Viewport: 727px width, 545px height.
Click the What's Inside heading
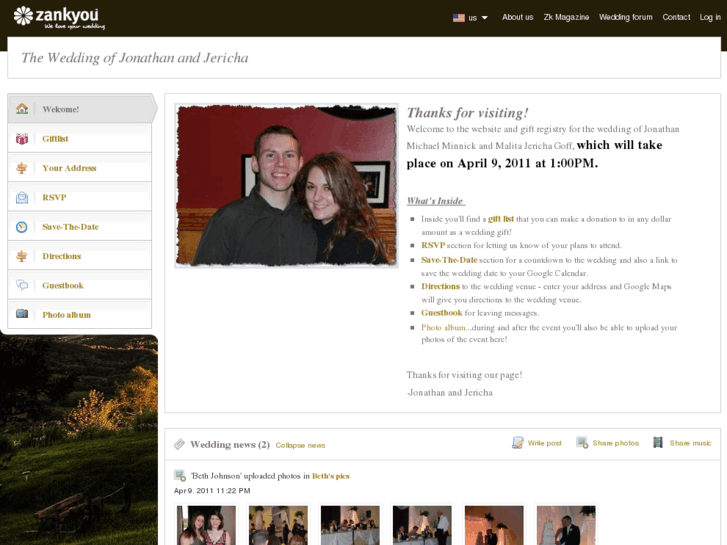pyautogui.click(x=435, y=201)
